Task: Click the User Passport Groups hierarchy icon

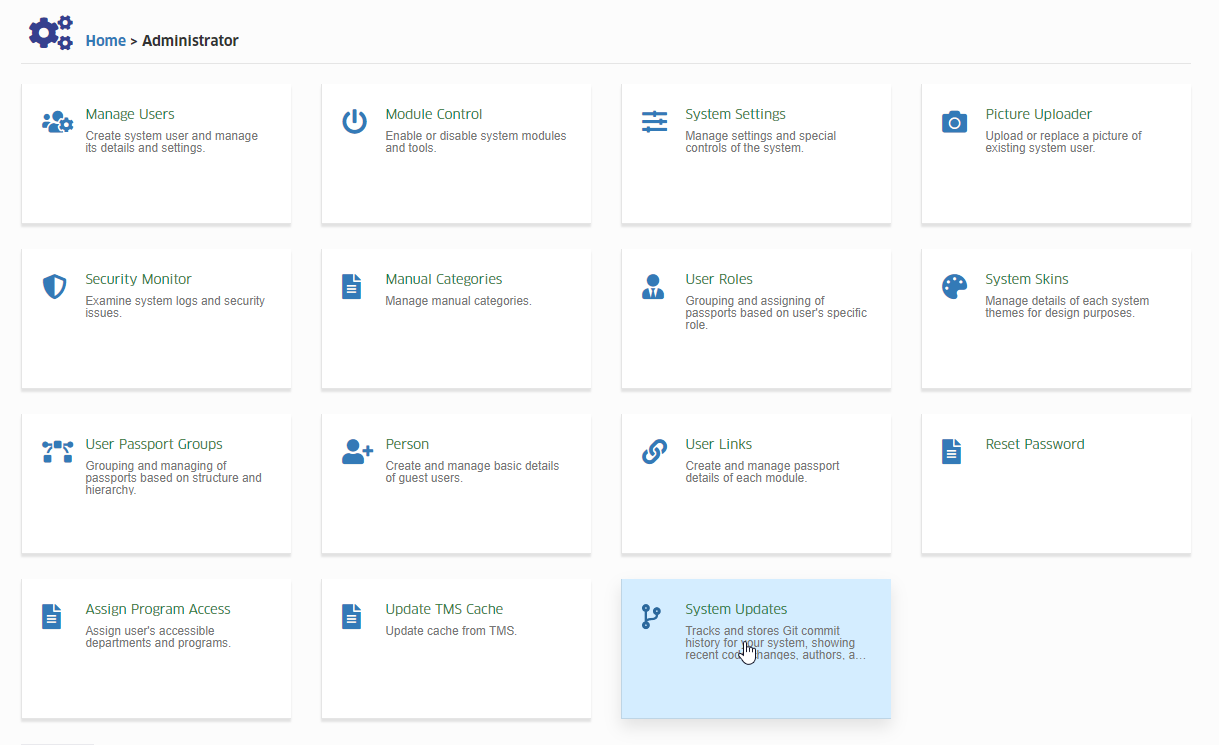Action: tap(57, 452)
